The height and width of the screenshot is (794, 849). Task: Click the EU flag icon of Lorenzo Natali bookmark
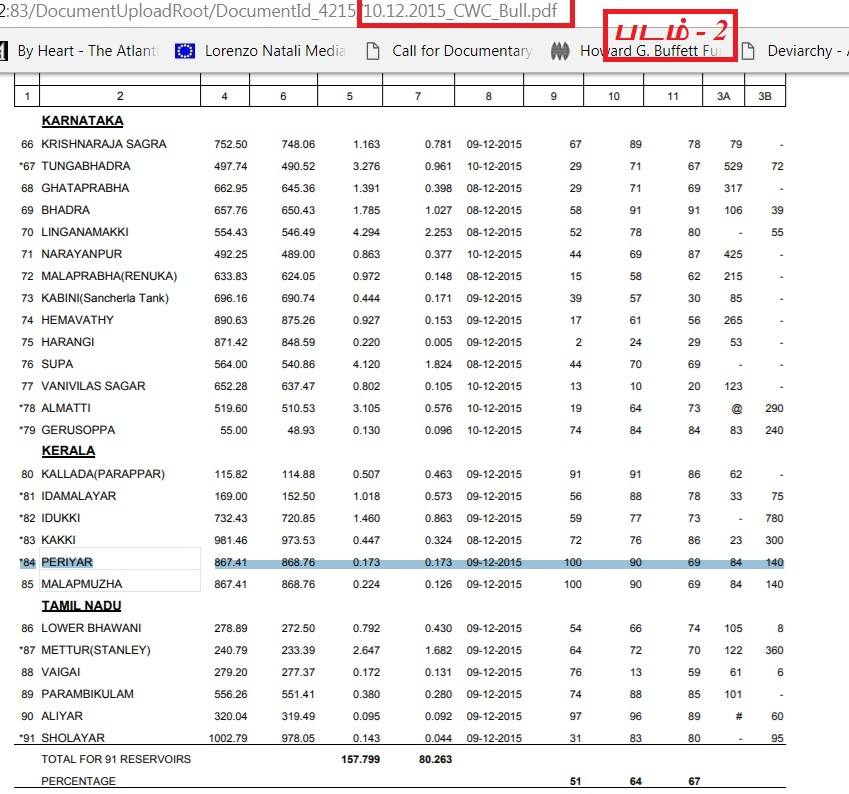tap(185, 51)
